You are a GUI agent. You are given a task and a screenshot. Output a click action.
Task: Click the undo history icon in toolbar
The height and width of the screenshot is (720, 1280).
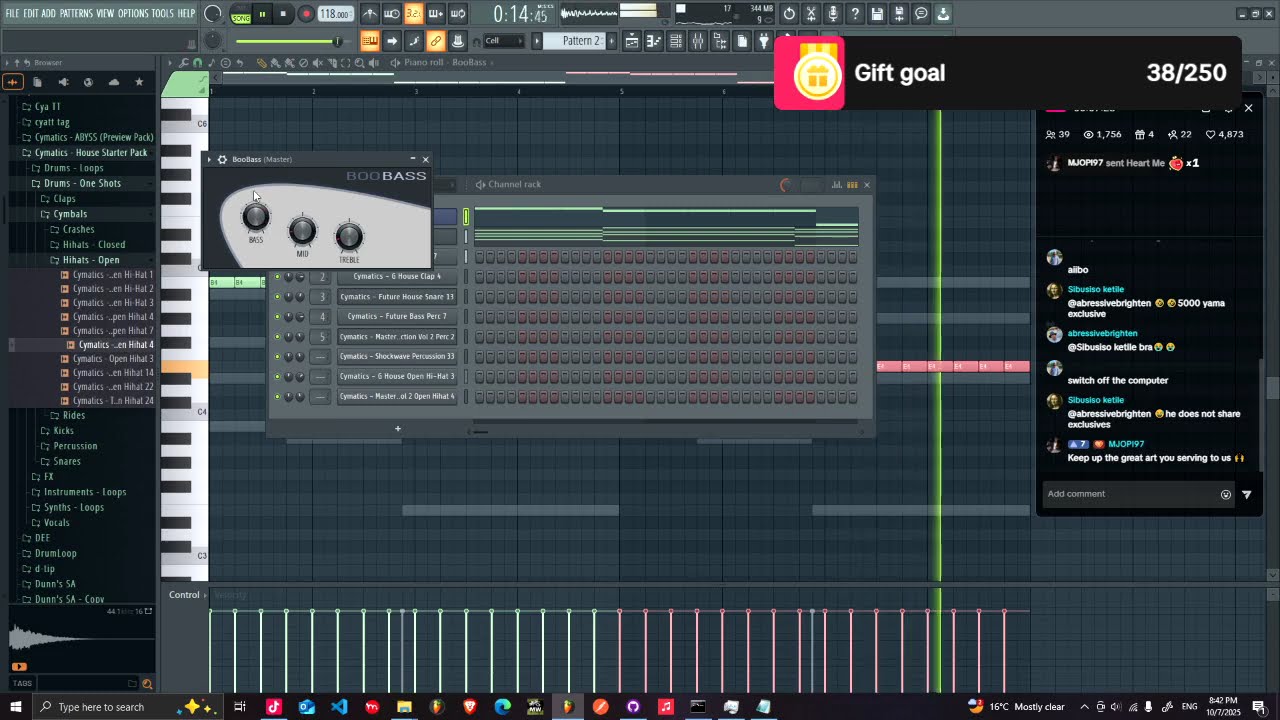click(790, 14)
